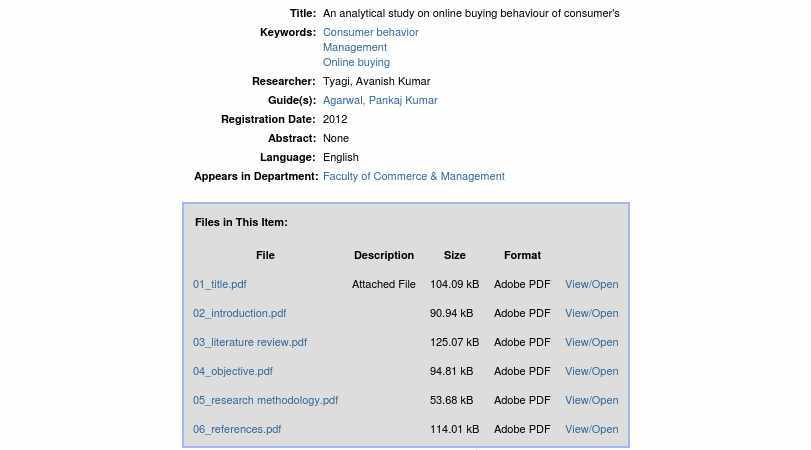Click View/Open for 02_introduction.pdf
The width and height of the screenshot is (811, 450).
[591, 313]
